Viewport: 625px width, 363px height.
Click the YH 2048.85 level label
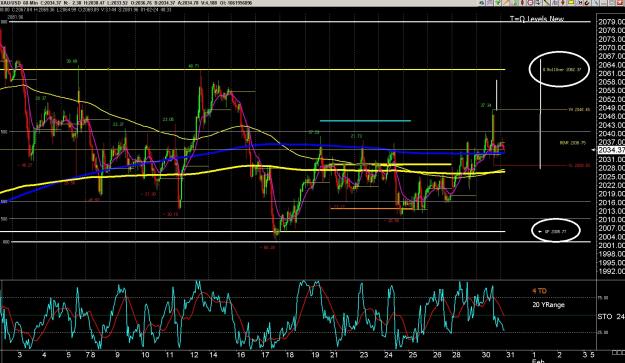coord(579,109)
